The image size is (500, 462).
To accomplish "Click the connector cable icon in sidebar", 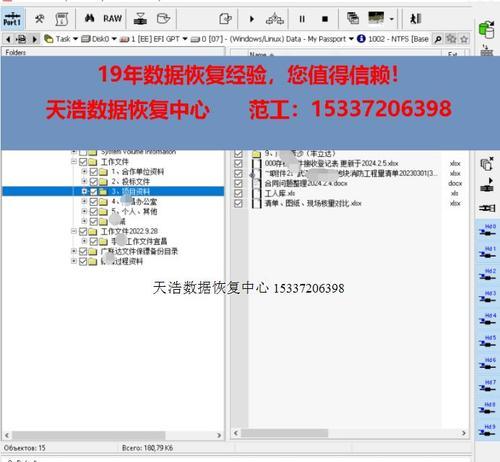I will click(x=487, y=208).
